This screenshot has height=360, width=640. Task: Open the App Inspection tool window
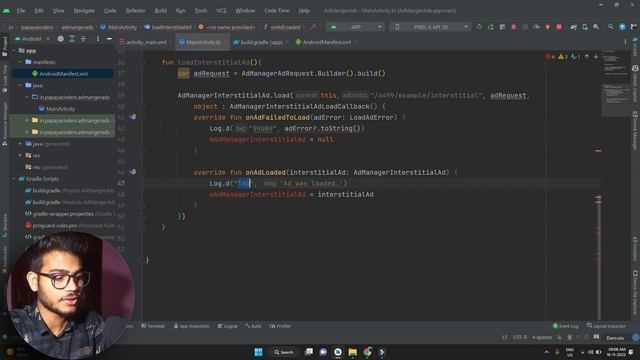tap(191, 326)
